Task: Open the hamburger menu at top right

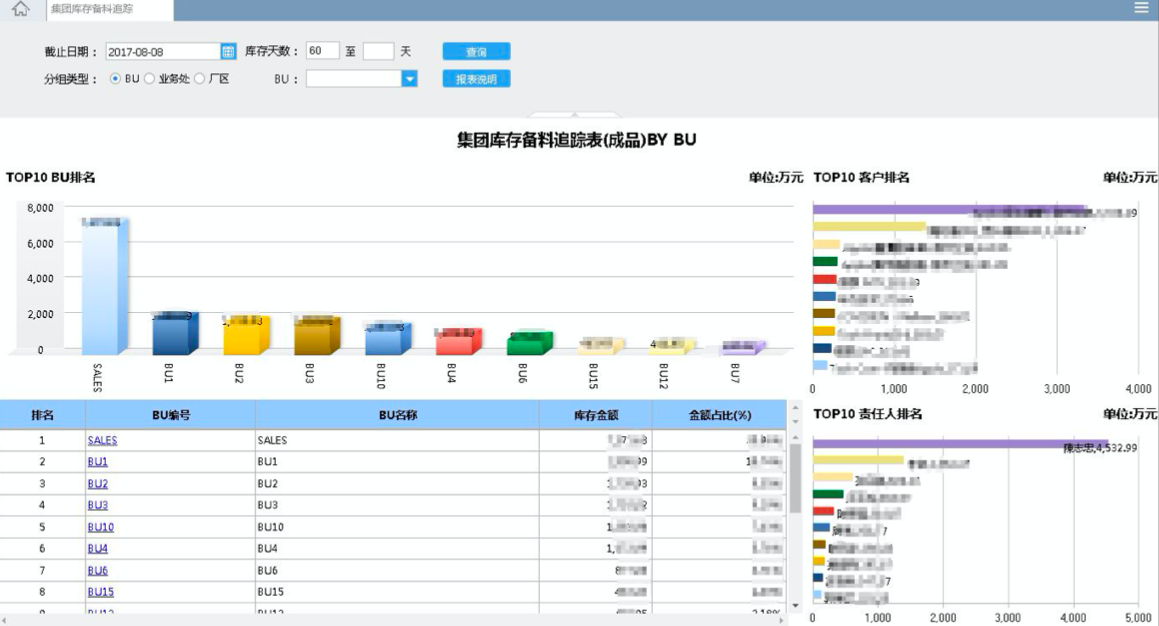Action: (x=1141, y=8)
